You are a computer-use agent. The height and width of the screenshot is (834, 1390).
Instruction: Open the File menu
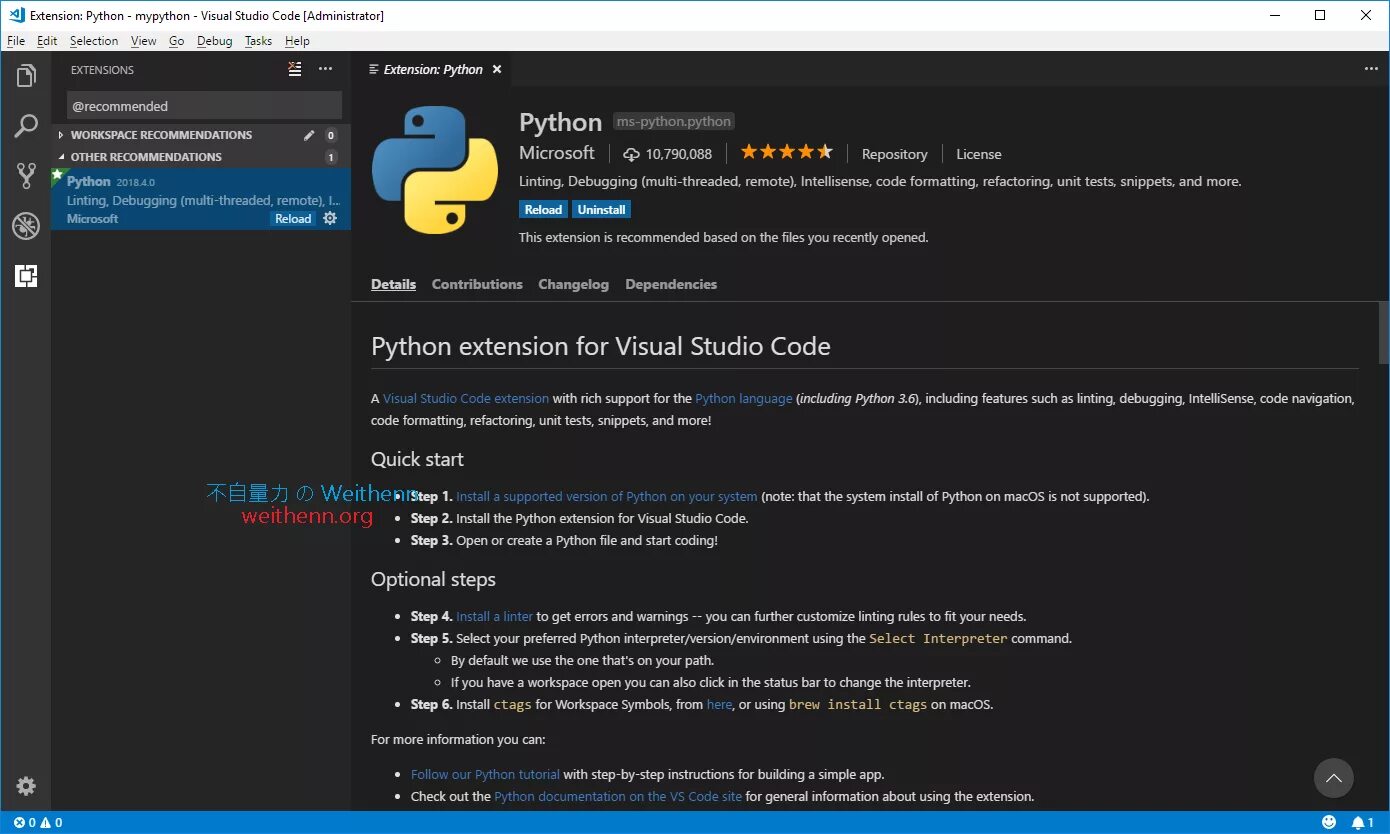(x=16, y=41)
